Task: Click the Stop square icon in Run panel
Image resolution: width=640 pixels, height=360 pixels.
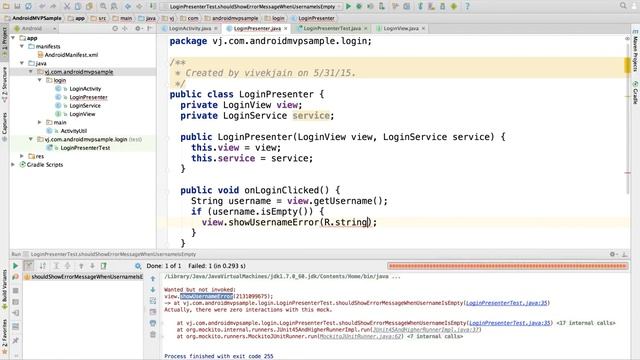Action: (x=16, y=291)
